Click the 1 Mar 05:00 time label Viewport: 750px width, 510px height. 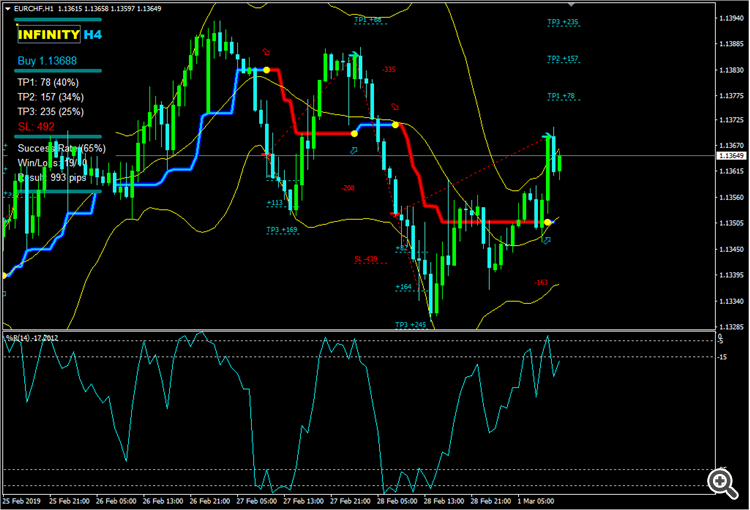pyautogui.click(x=536, y=501)
